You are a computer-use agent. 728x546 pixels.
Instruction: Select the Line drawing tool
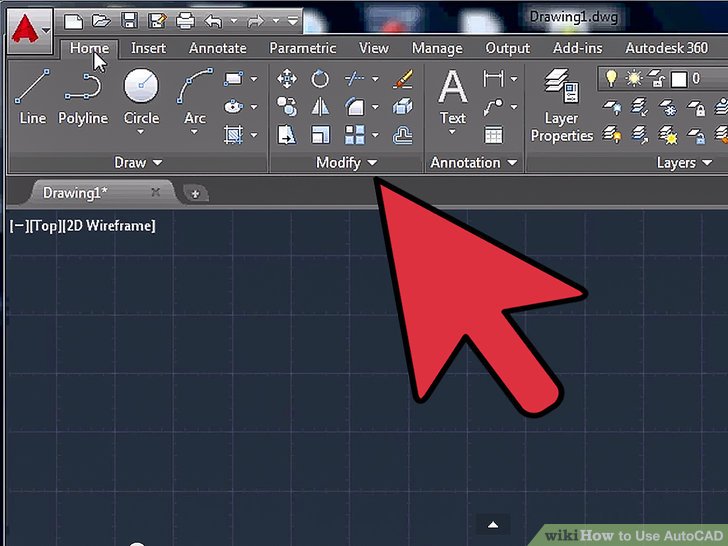coord(32,97)
